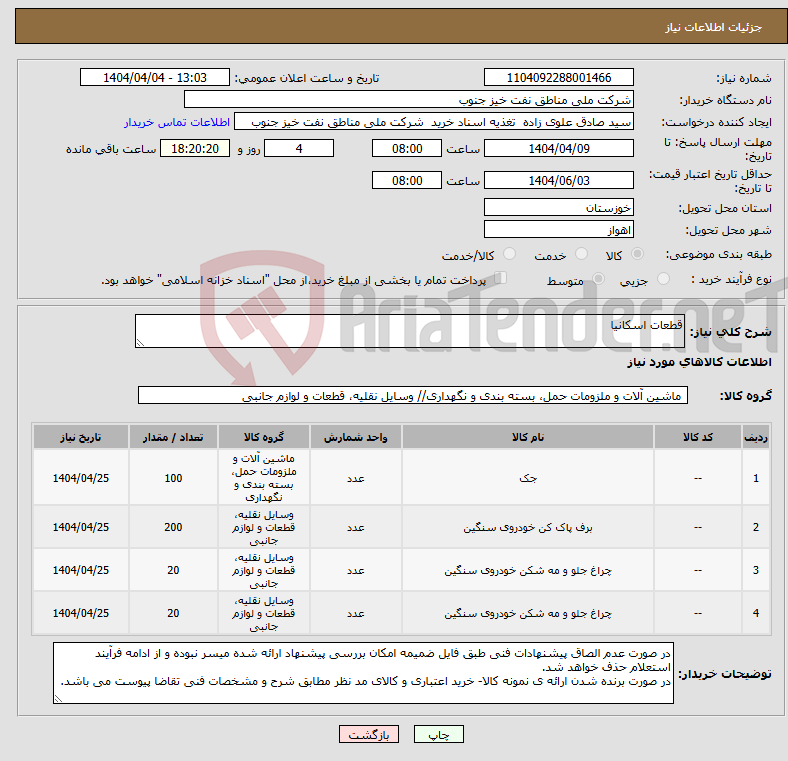This screenshot has height=761, width=788.
Task: Toggle the Islamic treasury bonds payment checkbox
Action: (x=501, y=278)
